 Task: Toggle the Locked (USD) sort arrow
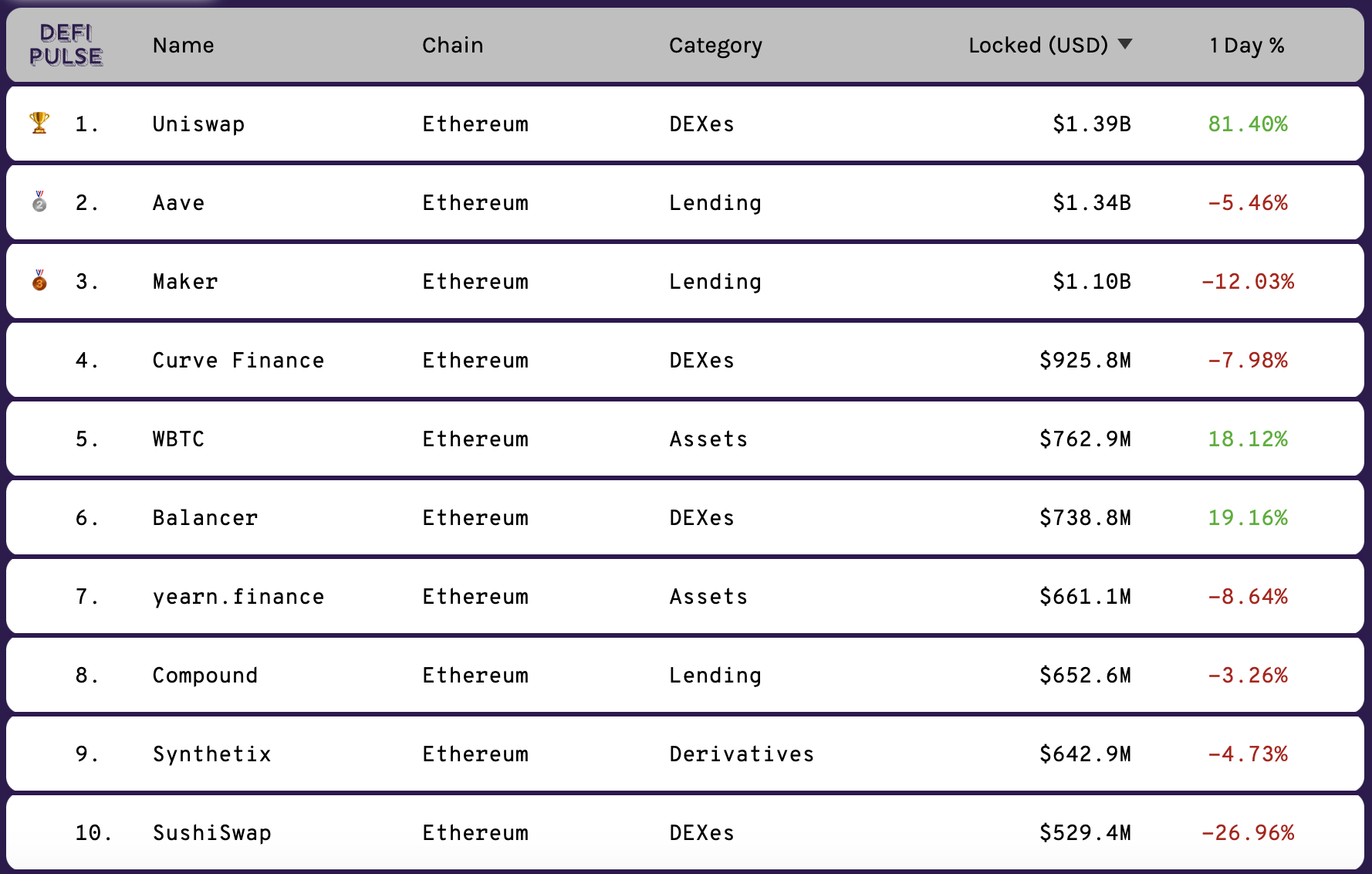pos(1125,44)
